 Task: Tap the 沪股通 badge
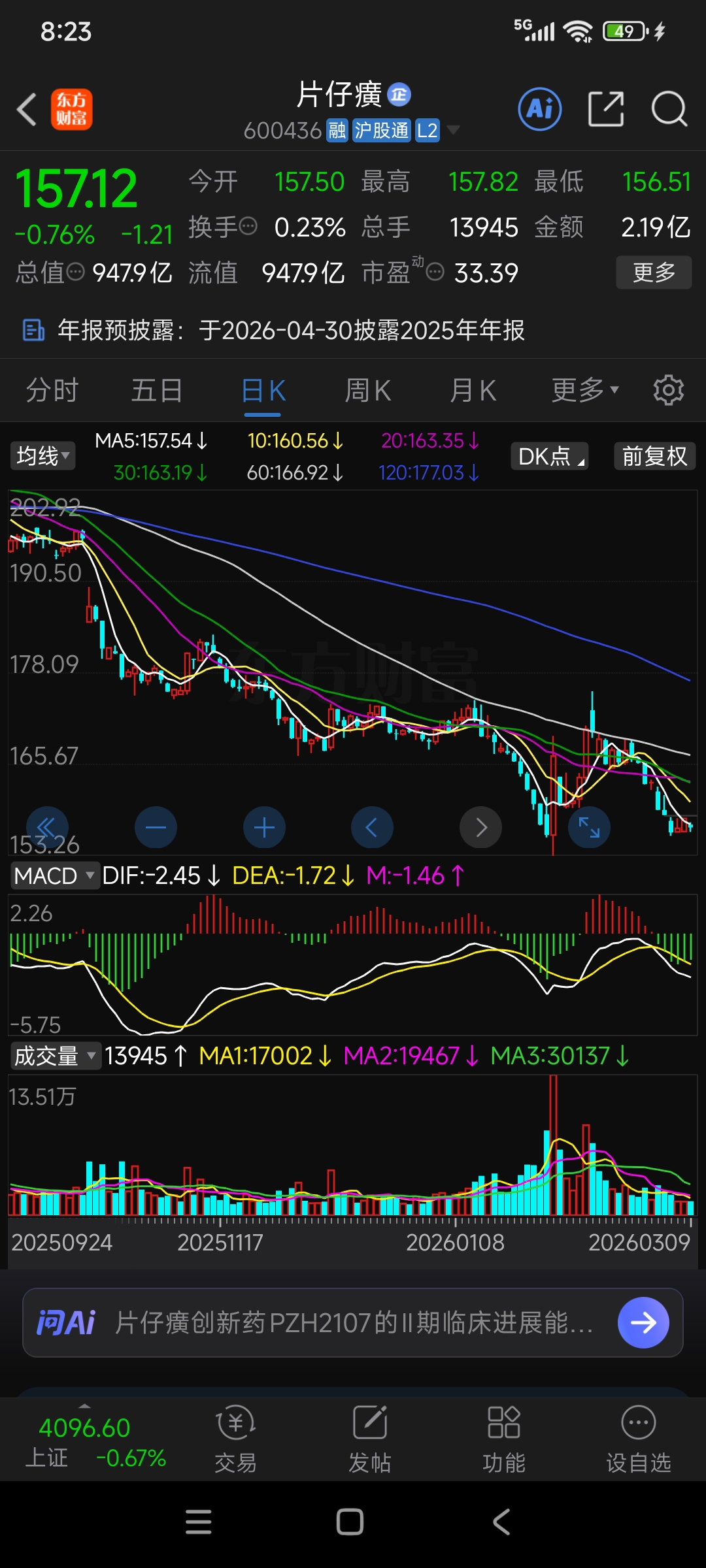click(x=382, y=131)
